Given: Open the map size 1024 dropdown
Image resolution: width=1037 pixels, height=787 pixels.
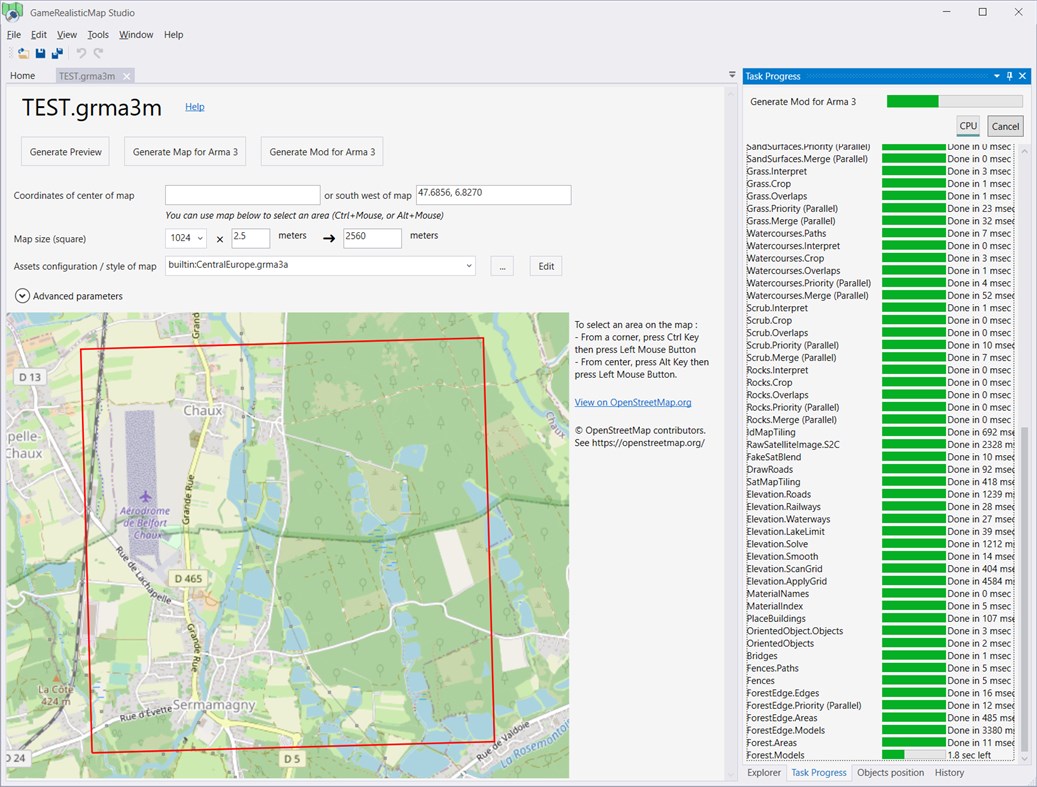Looking at the screenshot, I should click(x=200, y=238).
